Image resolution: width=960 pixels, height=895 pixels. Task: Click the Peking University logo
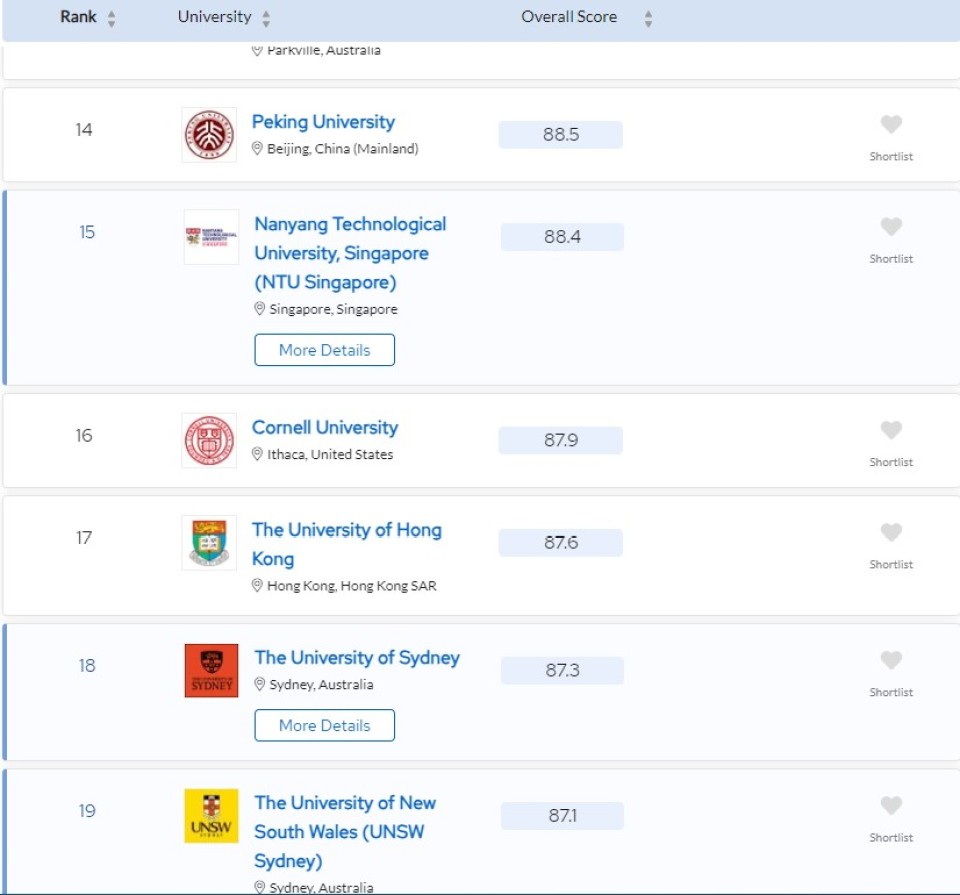[210, 135]
